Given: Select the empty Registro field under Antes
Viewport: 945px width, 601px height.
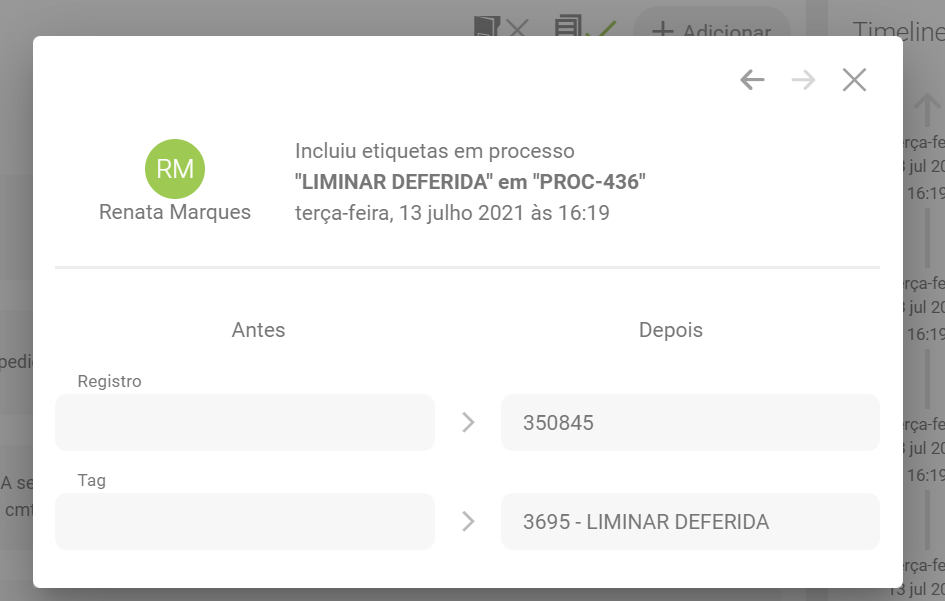Looking at the screenshot, I should [x=245, y=422].
